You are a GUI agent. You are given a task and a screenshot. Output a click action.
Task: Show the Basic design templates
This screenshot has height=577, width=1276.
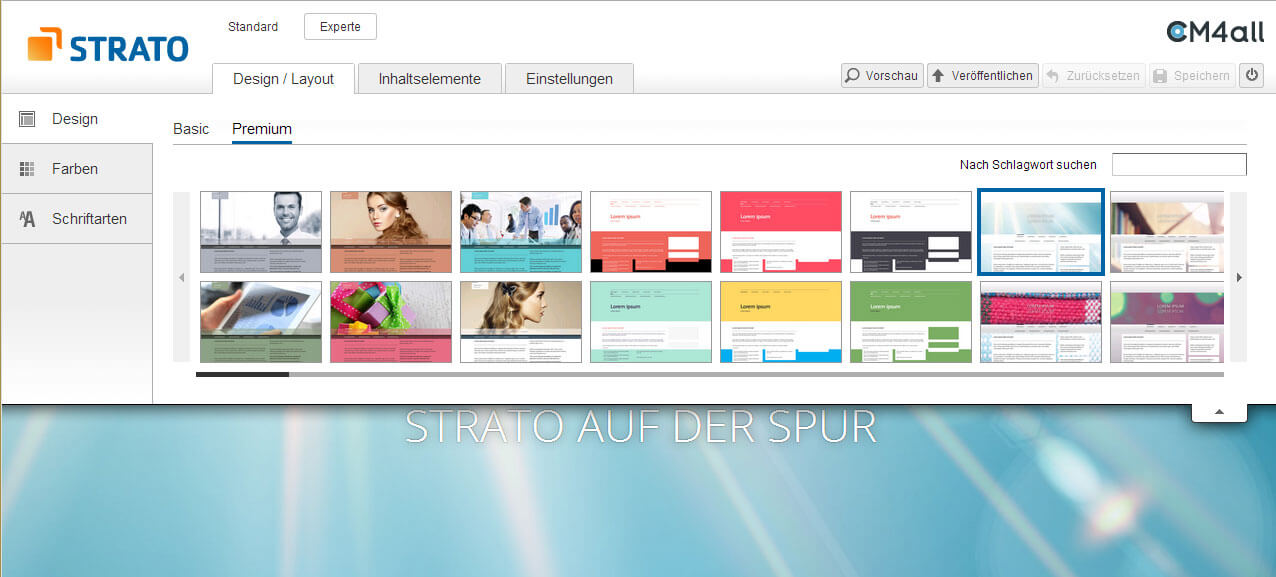tap(191, 129)
